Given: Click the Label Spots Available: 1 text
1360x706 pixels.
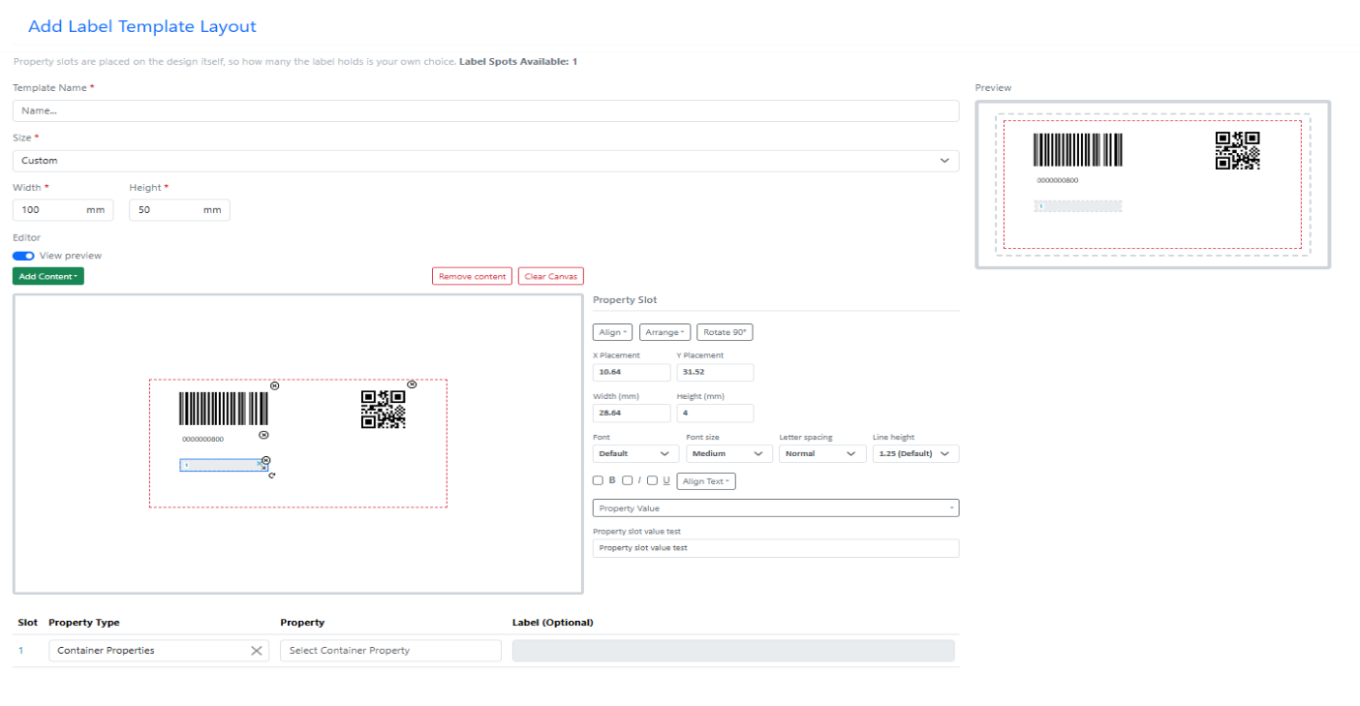Looking at the screenshot, I should (518, 62).
